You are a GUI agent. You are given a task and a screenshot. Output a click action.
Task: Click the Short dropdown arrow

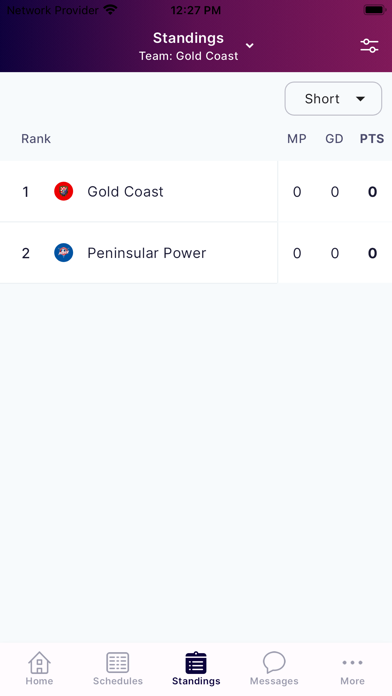[x=360, y=99]
